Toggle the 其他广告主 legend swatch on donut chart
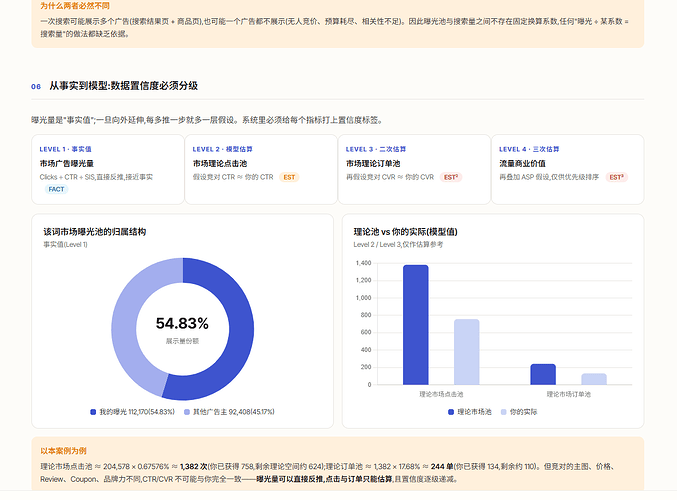The height and width of the screenshot is (500, 677). tap(187, 412)
